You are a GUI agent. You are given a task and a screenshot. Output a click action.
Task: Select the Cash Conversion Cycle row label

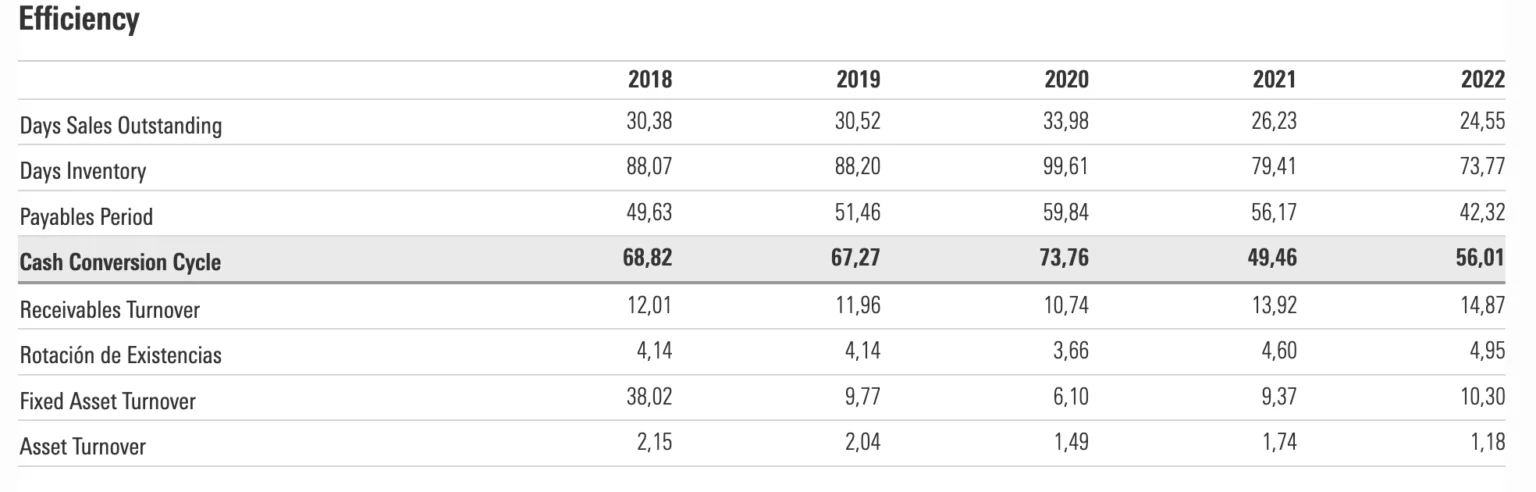[120, 263]
